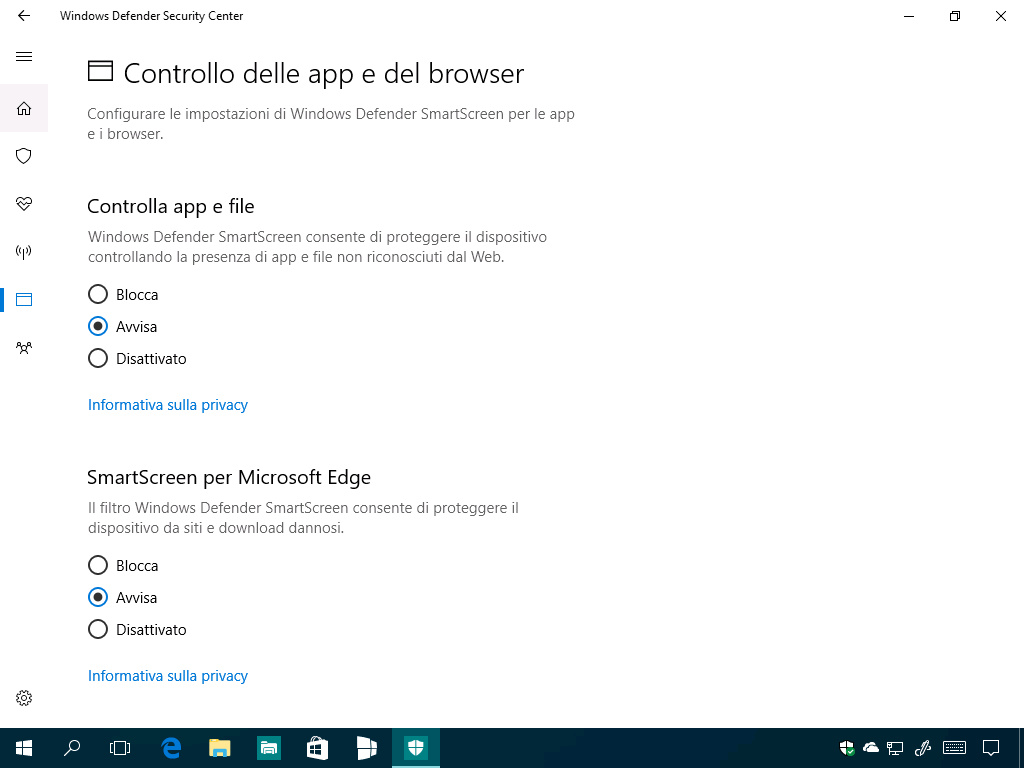Open File Explorer from taskbar

pyautogui.click(x=220, y=748)
